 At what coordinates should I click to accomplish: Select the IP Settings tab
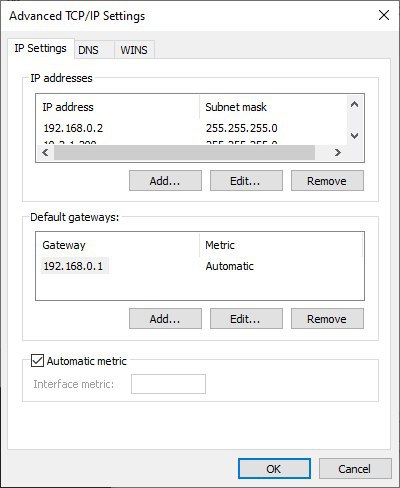[x=40, y=48]
